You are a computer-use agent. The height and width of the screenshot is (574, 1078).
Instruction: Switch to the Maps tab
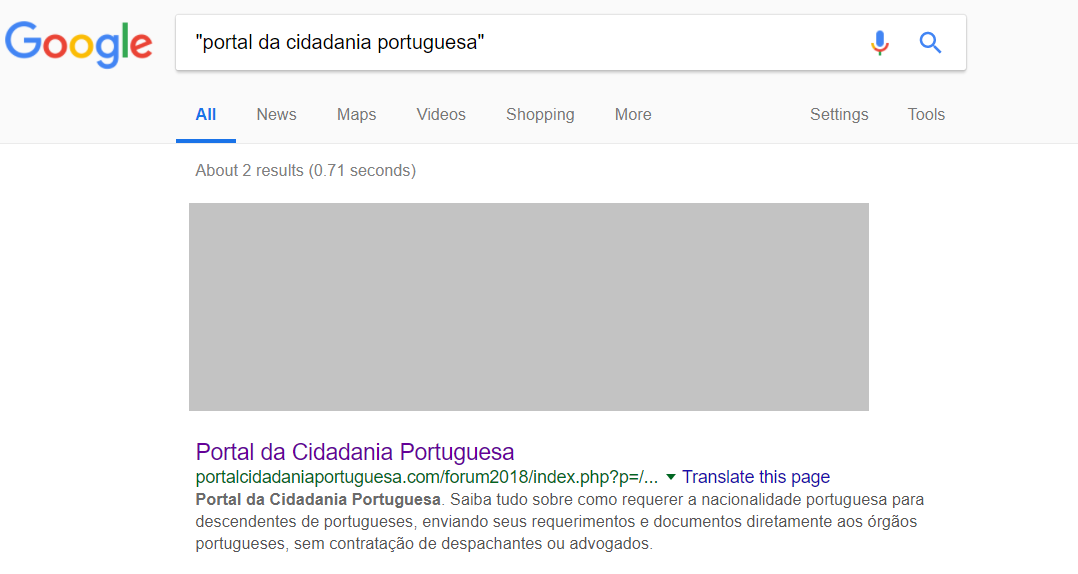tap(356, 115)
